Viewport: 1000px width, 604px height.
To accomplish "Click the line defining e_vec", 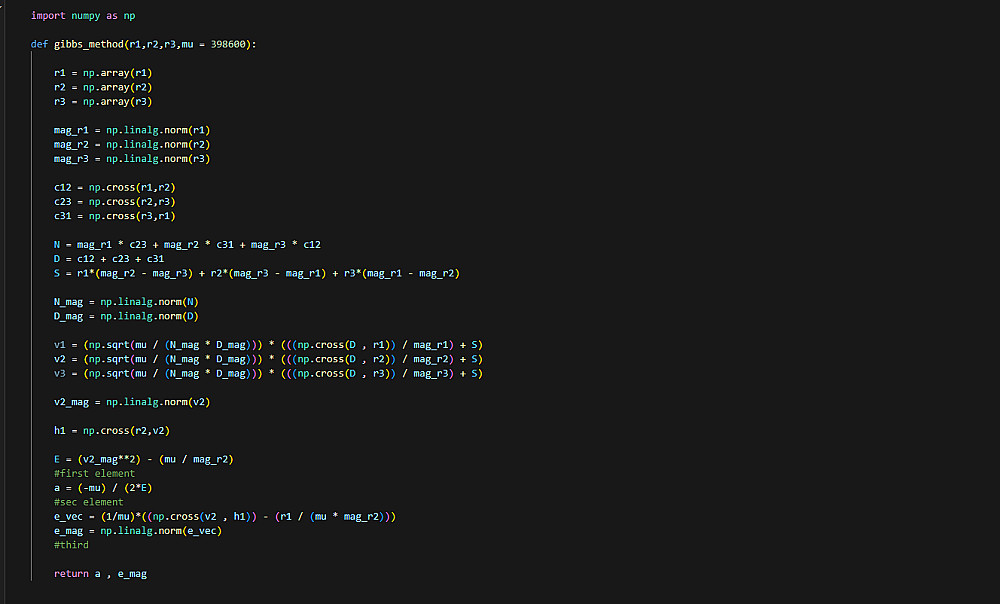I will pyautogui.click(x=225, y=516).
